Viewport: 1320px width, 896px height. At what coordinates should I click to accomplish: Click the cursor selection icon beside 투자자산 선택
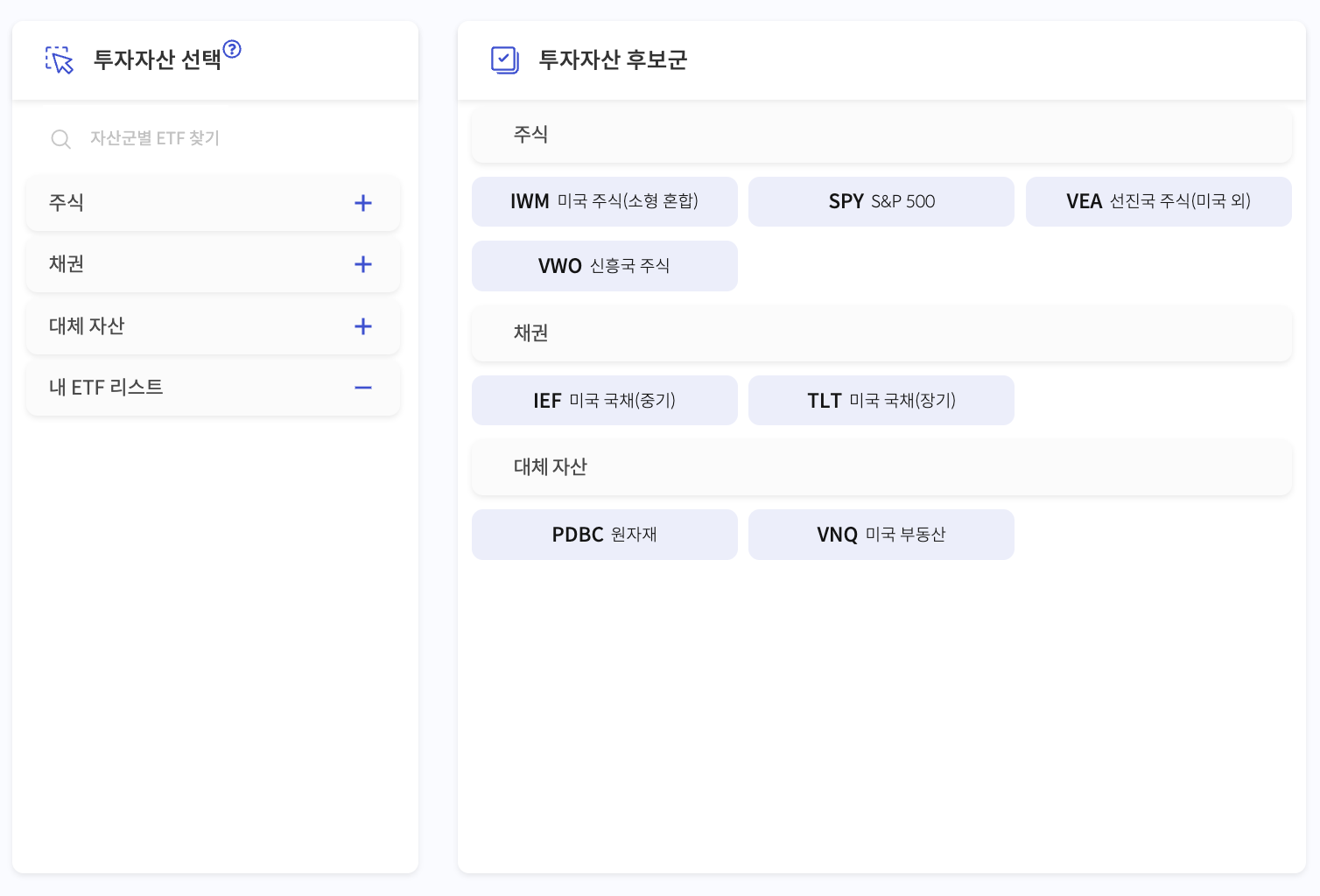[60, 60]
